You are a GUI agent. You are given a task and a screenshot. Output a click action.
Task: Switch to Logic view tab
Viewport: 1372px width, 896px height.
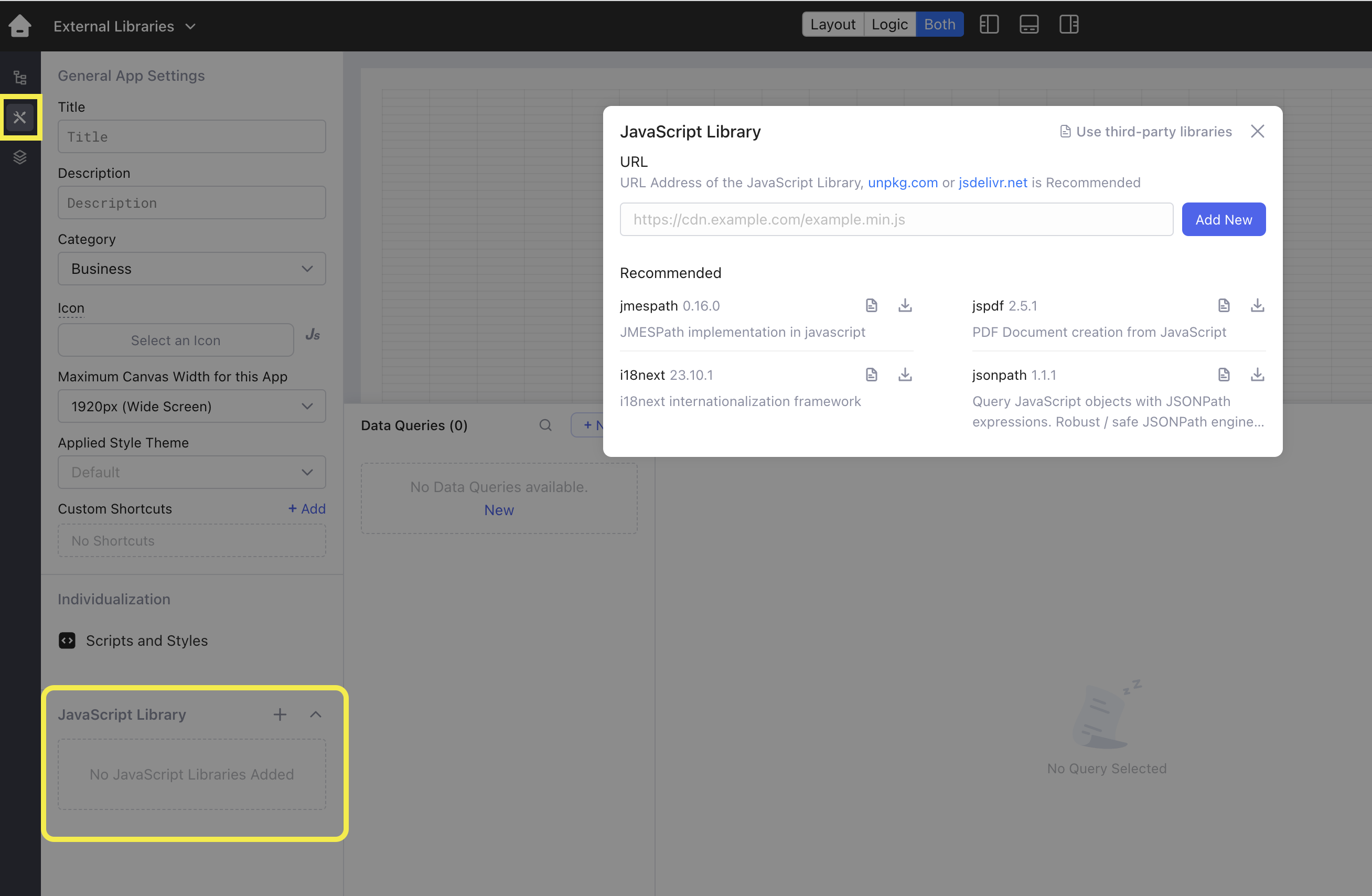[889, 24]
